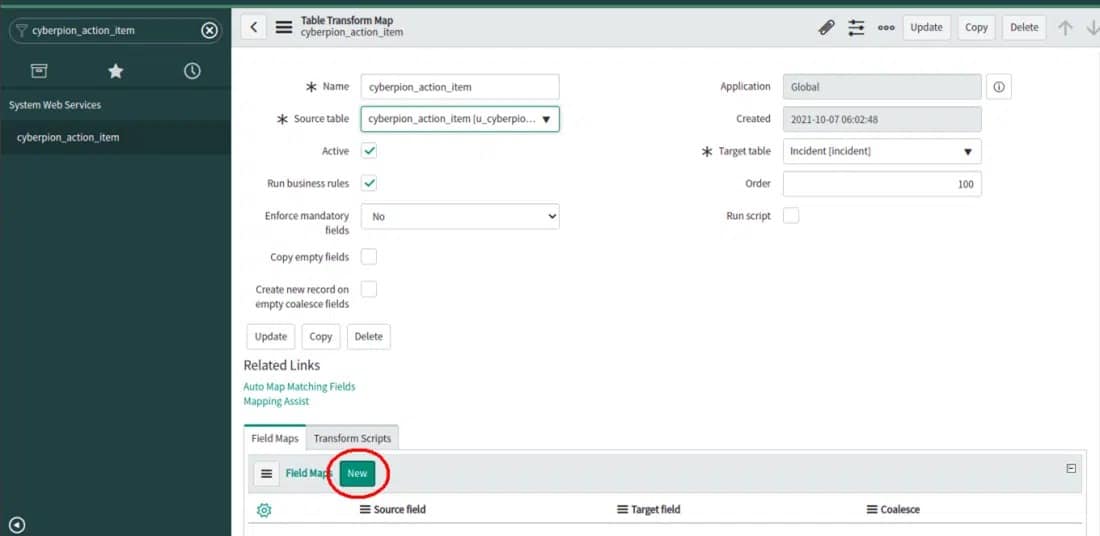Click Delete button in header
The height and width of the screenshot is (536, 1100).
tap(1024, 27)
